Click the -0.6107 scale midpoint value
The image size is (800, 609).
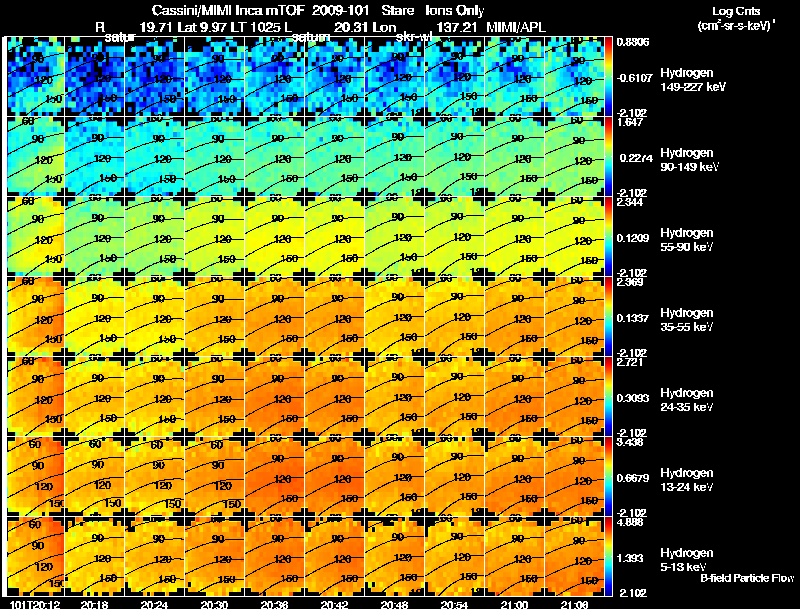tap(634, 78)
